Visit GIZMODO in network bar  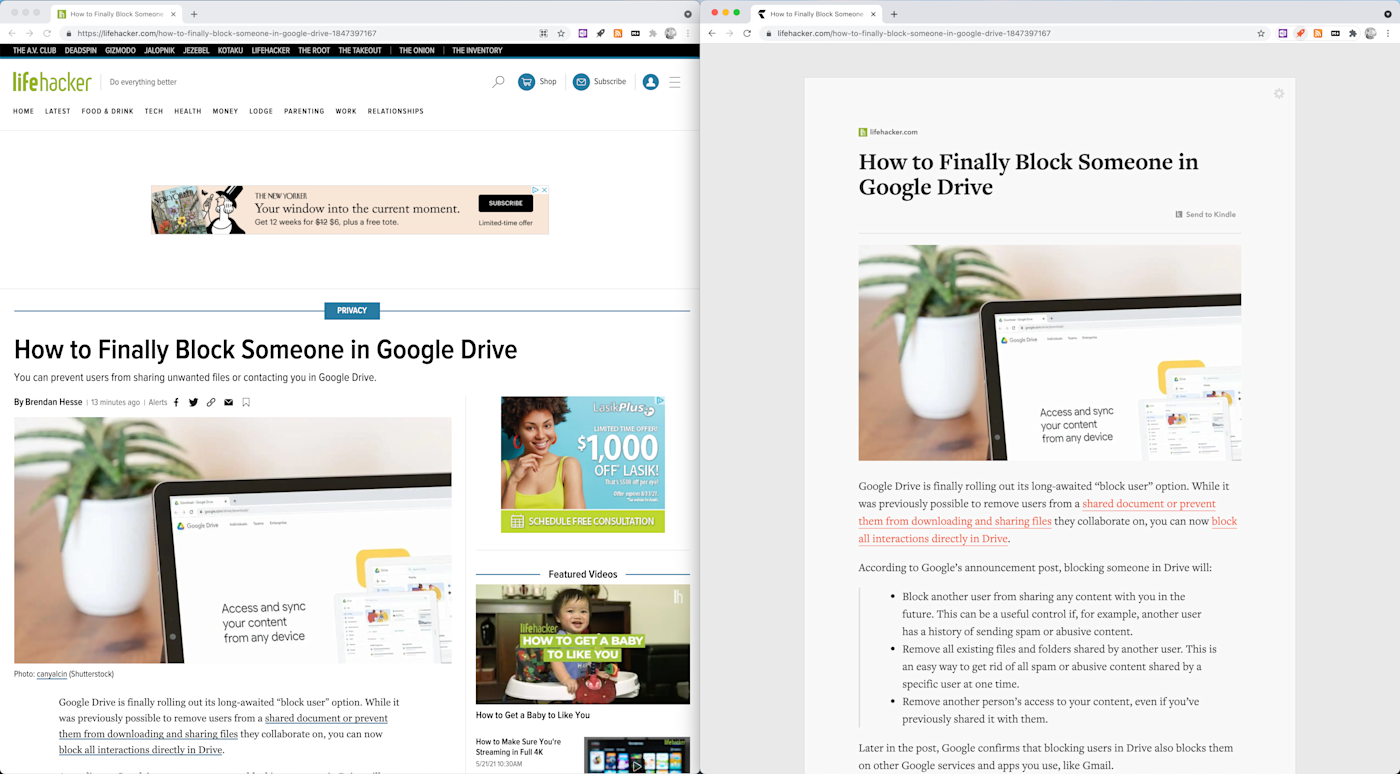click(x=120, y=50)
